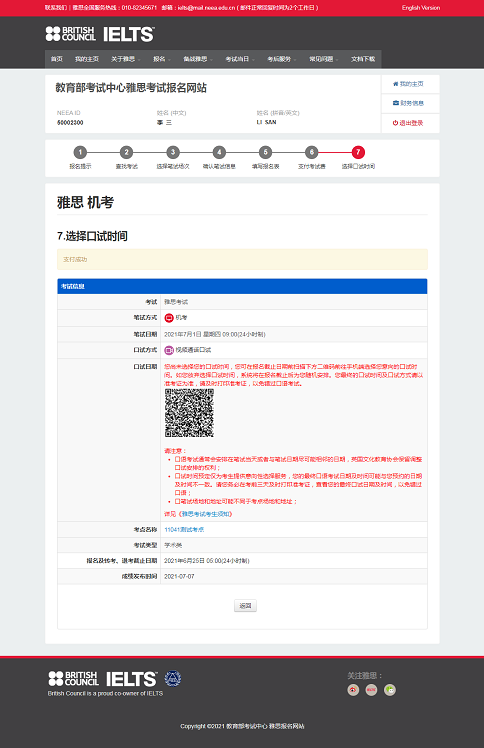Select step 3 circle 选择笔试场次
The width and height of the screenshot is (484, 748).
pyautogui.click(x=173, y=152)
